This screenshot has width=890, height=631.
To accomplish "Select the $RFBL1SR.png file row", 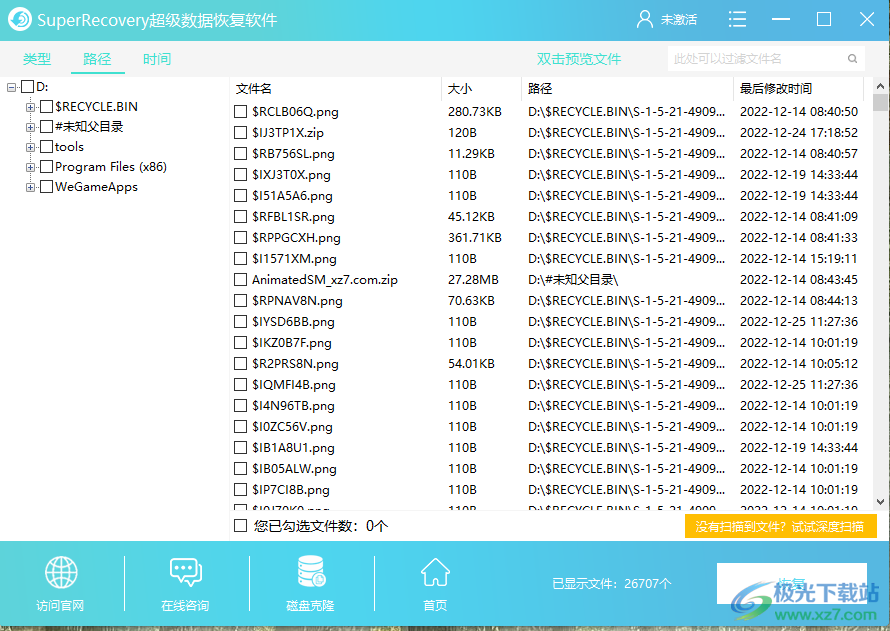I will click(x=547, y=217).
